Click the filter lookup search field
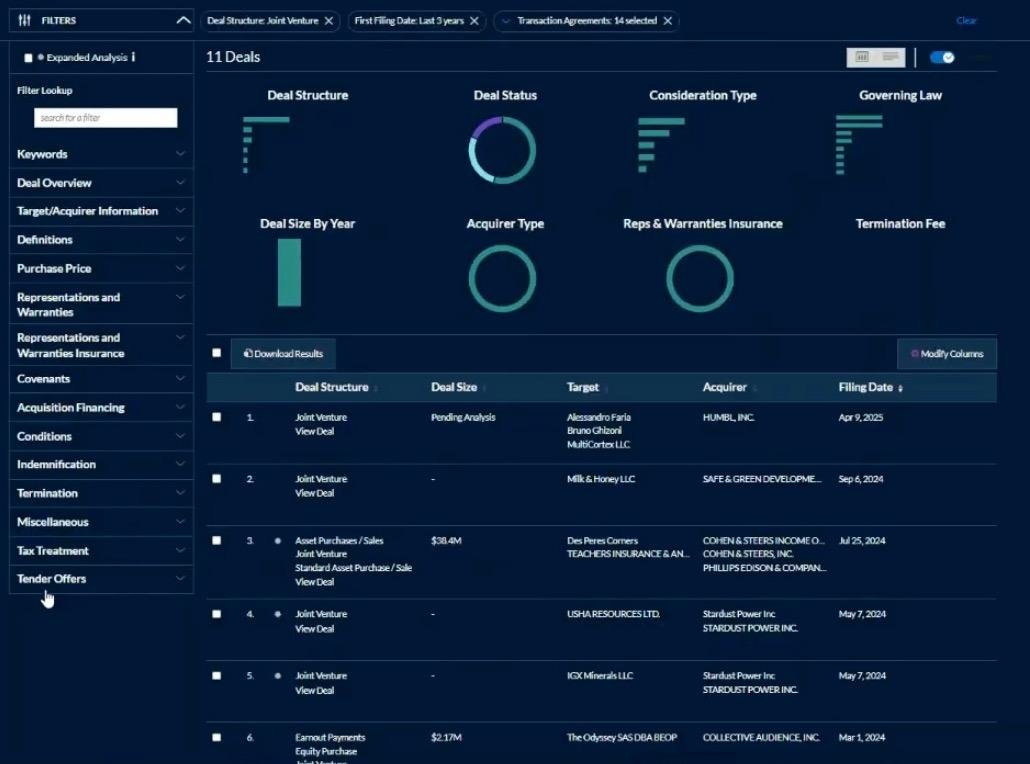The width and height of the screenshot is (1030, 764). coord(106,118)
